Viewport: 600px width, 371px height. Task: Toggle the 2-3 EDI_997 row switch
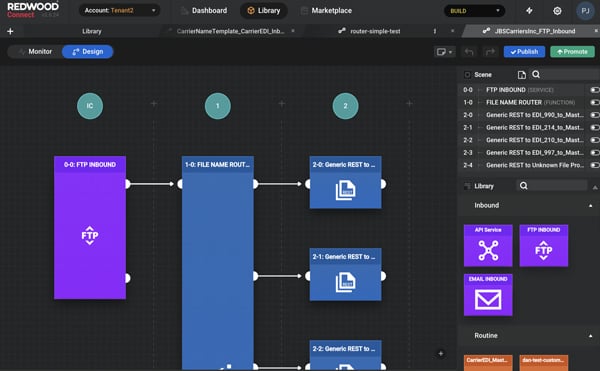tap(595, 153)
